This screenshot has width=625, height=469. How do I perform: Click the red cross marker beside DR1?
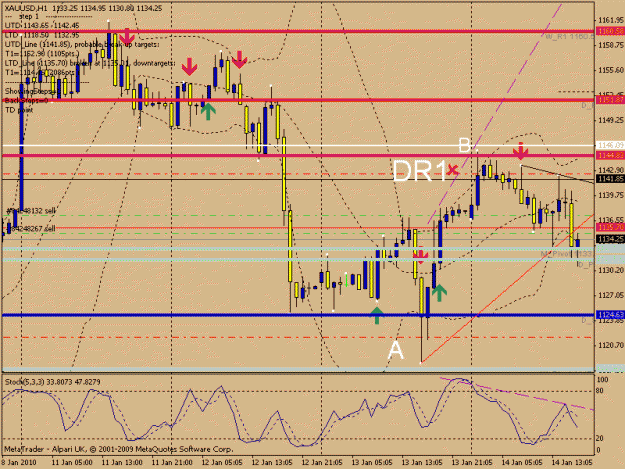click(x=452, y=170)
